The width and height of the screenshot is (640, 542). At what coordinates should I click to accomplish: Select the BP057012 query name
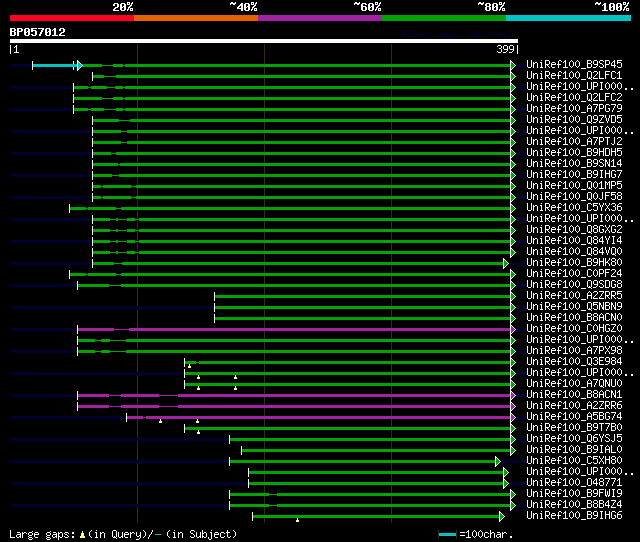pos(38,32)
